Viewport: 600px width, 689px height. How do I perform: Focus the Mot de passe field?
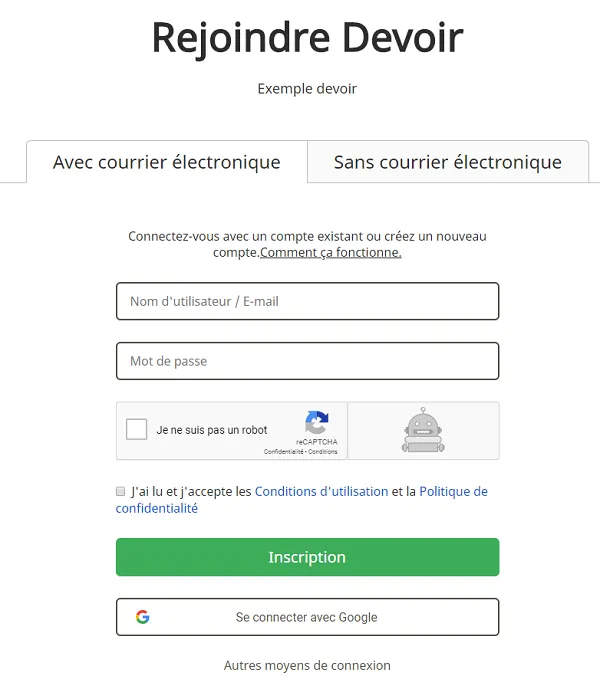point(308,361)
